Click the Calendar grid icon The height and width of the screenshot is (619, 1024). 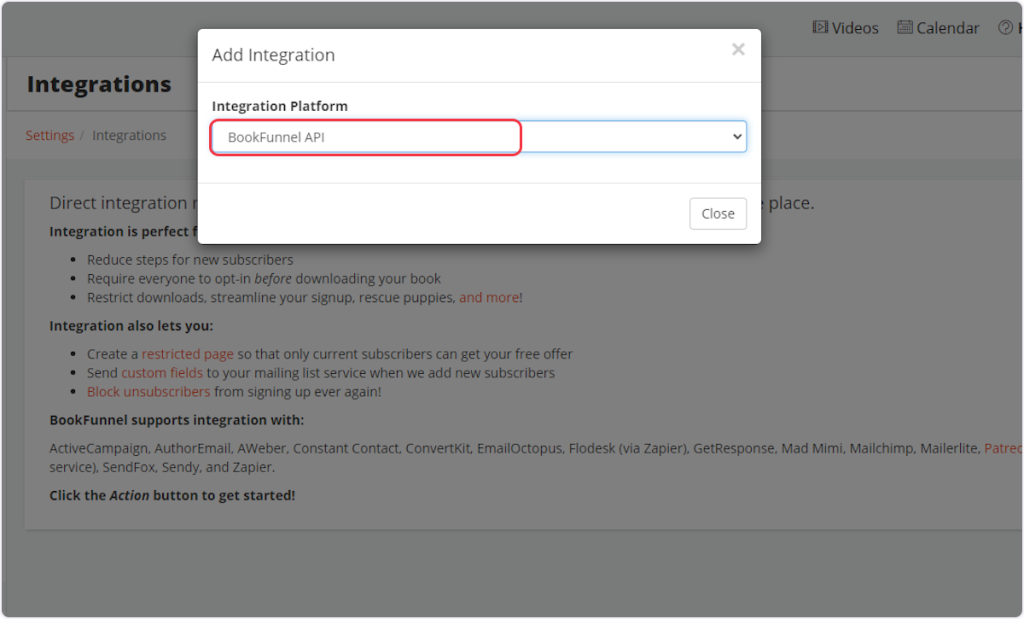(x=905, y=28)
